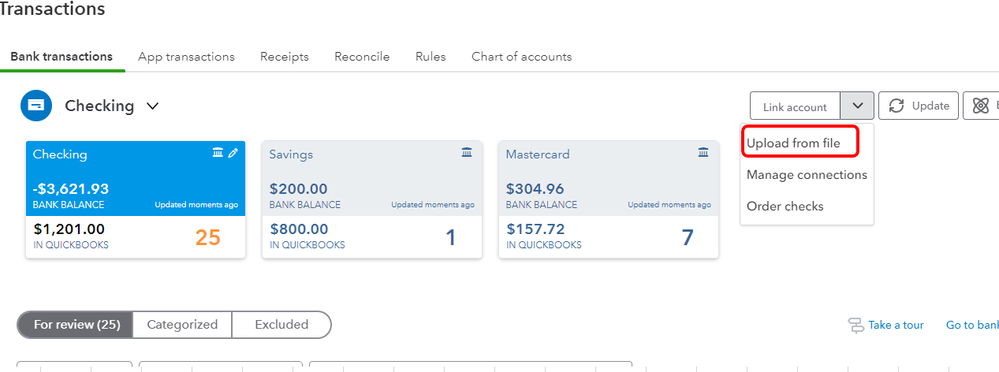This screenshot has height=372, width=999.
Task: Click the $800.00 in QuickBooks amount
Action: pyautogui.click(x=299, y=229)
